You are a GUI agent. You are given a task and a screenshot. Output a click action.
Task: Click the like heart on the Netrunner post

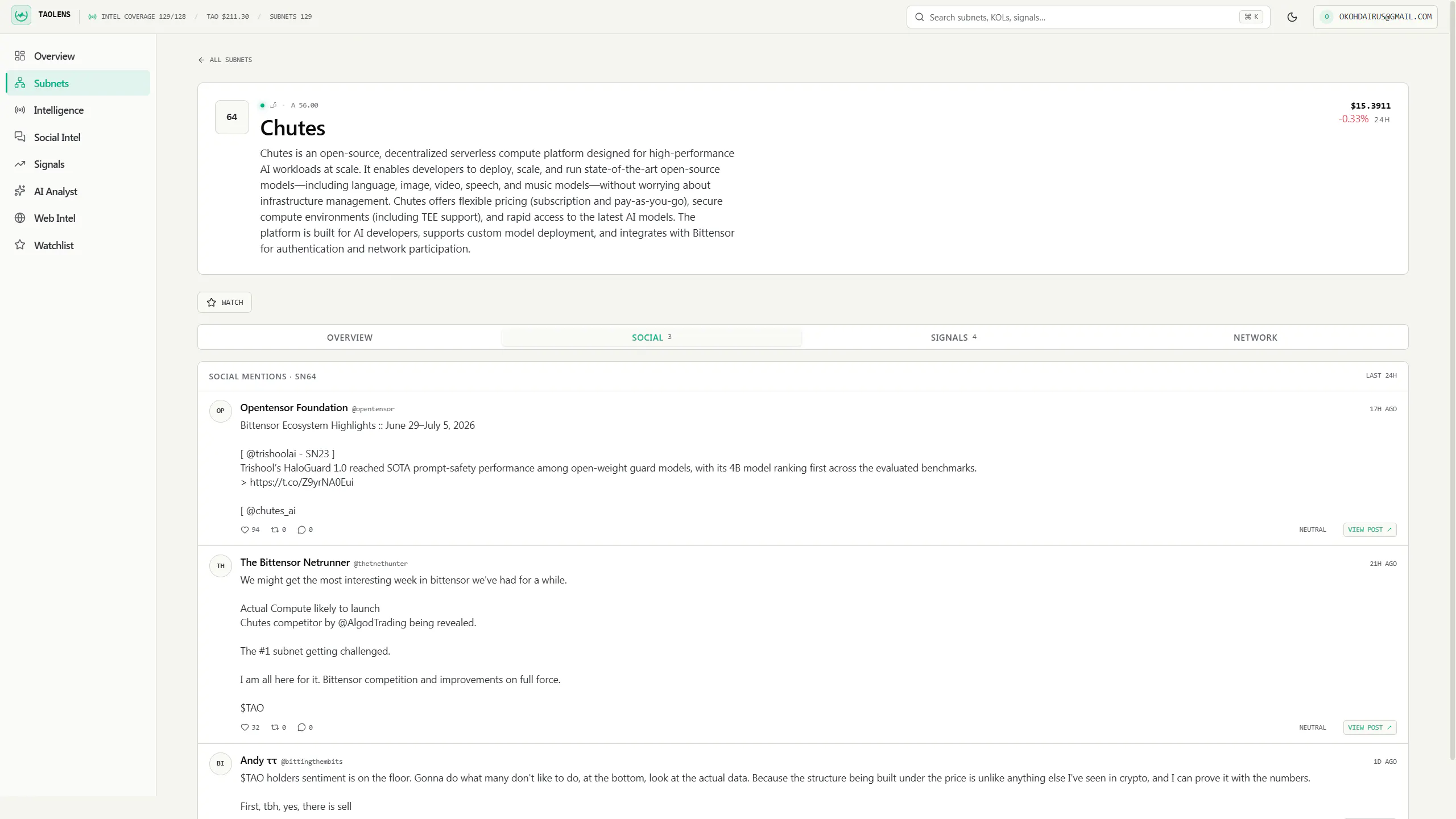click(245, 727)
